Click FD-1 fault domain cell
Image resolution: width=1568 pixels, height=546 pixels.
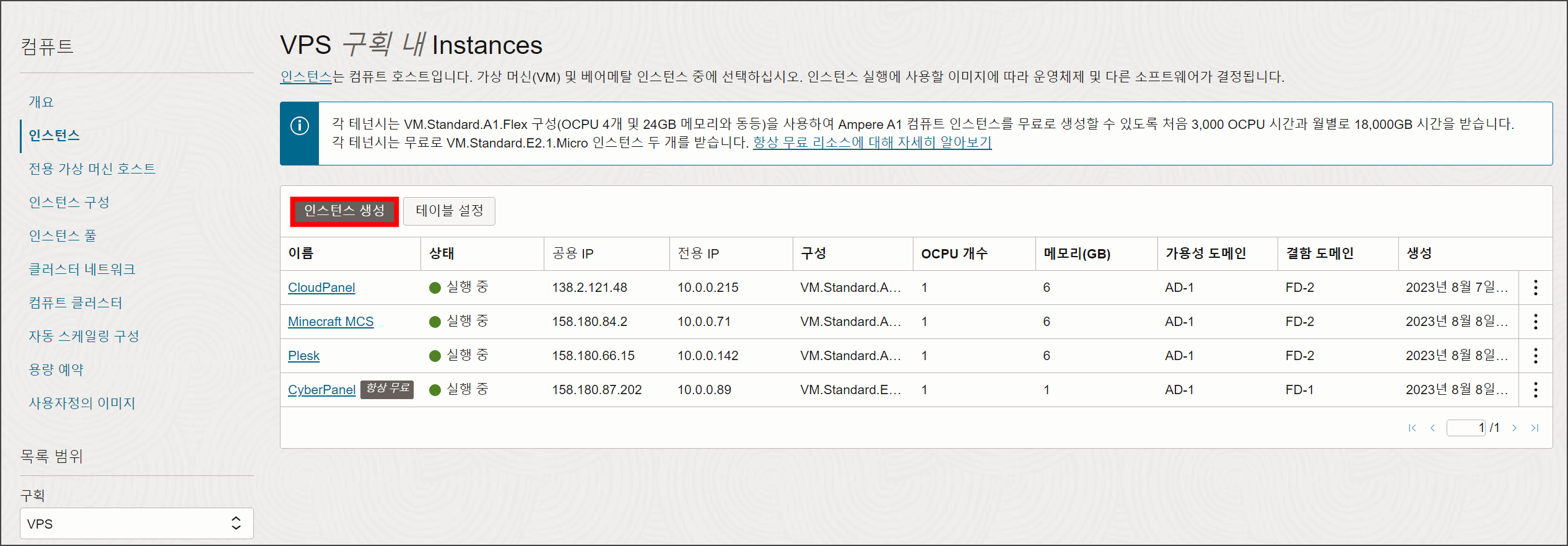pos(1300,390)
